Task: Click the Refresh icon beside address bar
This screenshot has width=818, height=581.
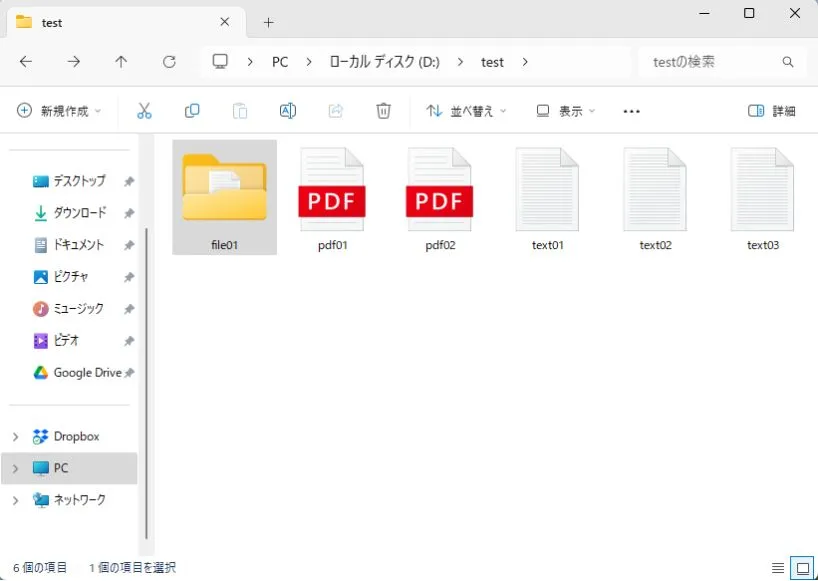Action: click(169, 62)
